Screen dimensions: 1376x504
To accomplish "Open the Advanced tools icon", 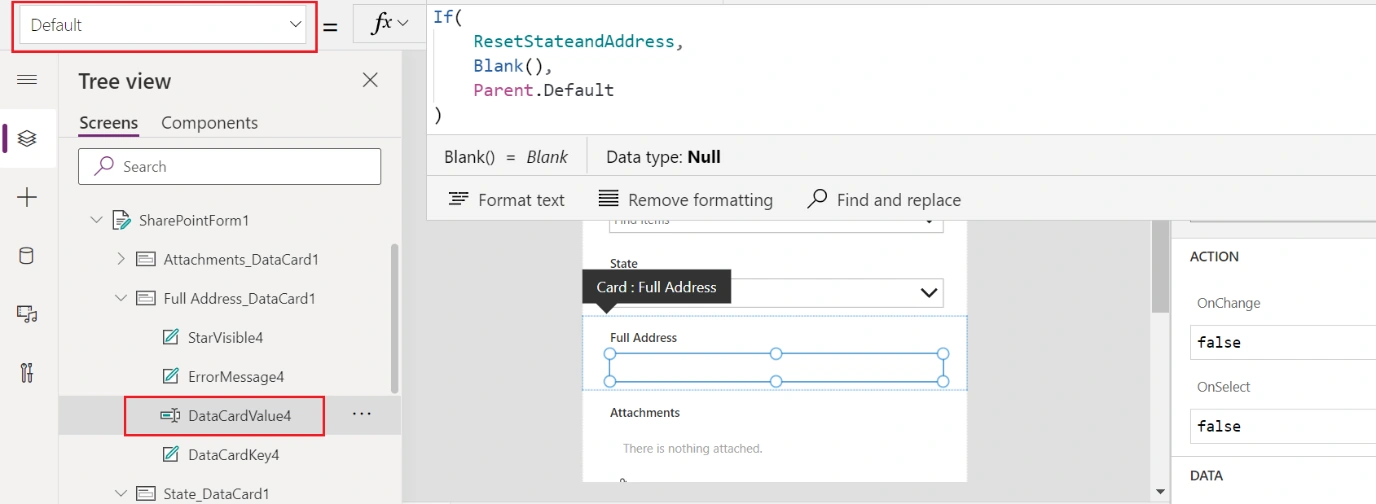I will [x=27, y=373].
